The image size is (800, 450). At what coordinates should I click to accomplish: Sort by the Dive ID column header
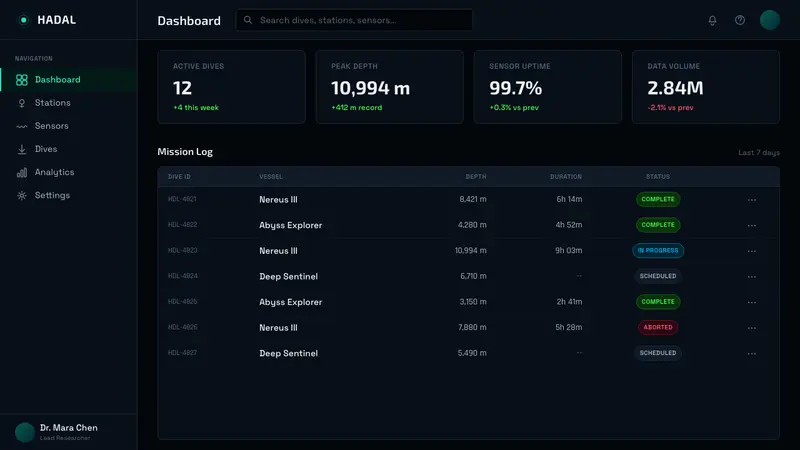[x=179, y=177]
